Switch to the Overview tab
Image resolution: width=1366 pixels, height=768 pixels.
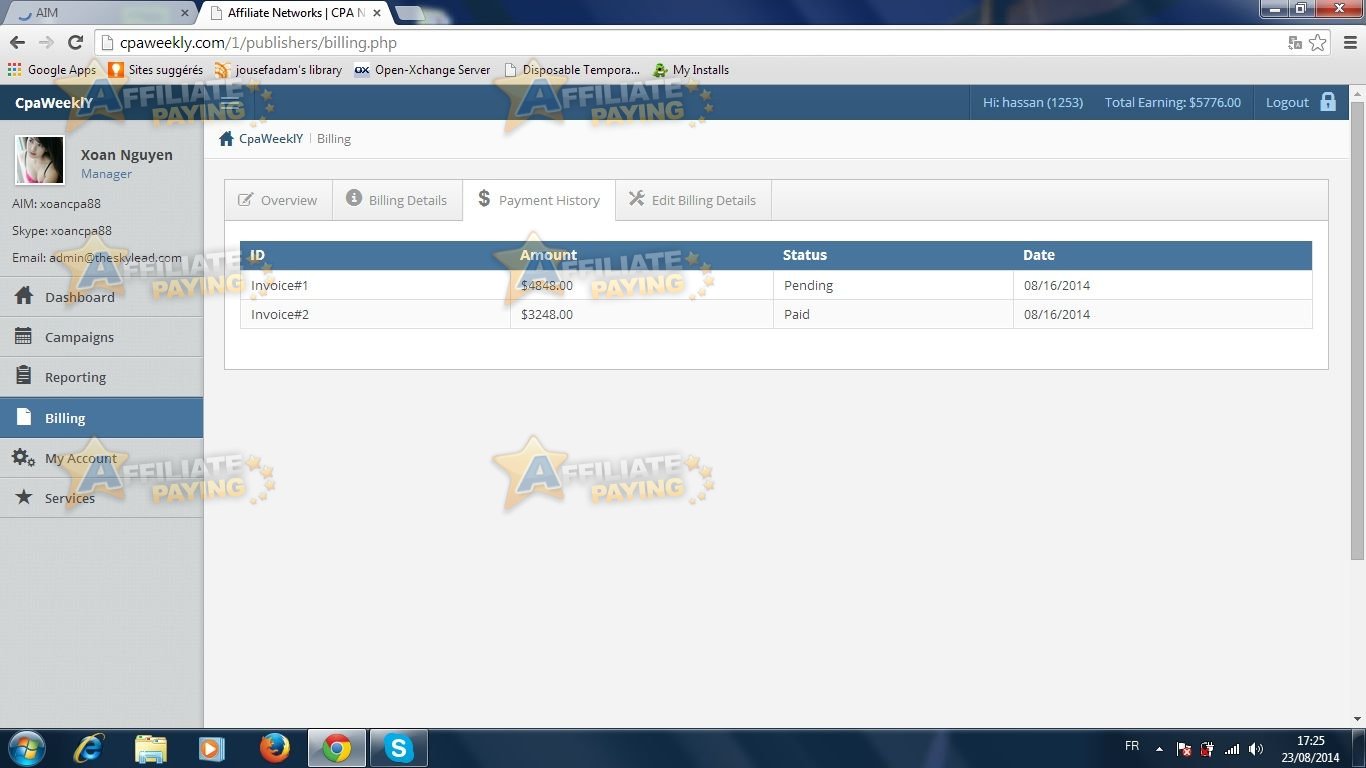(278, 200)
